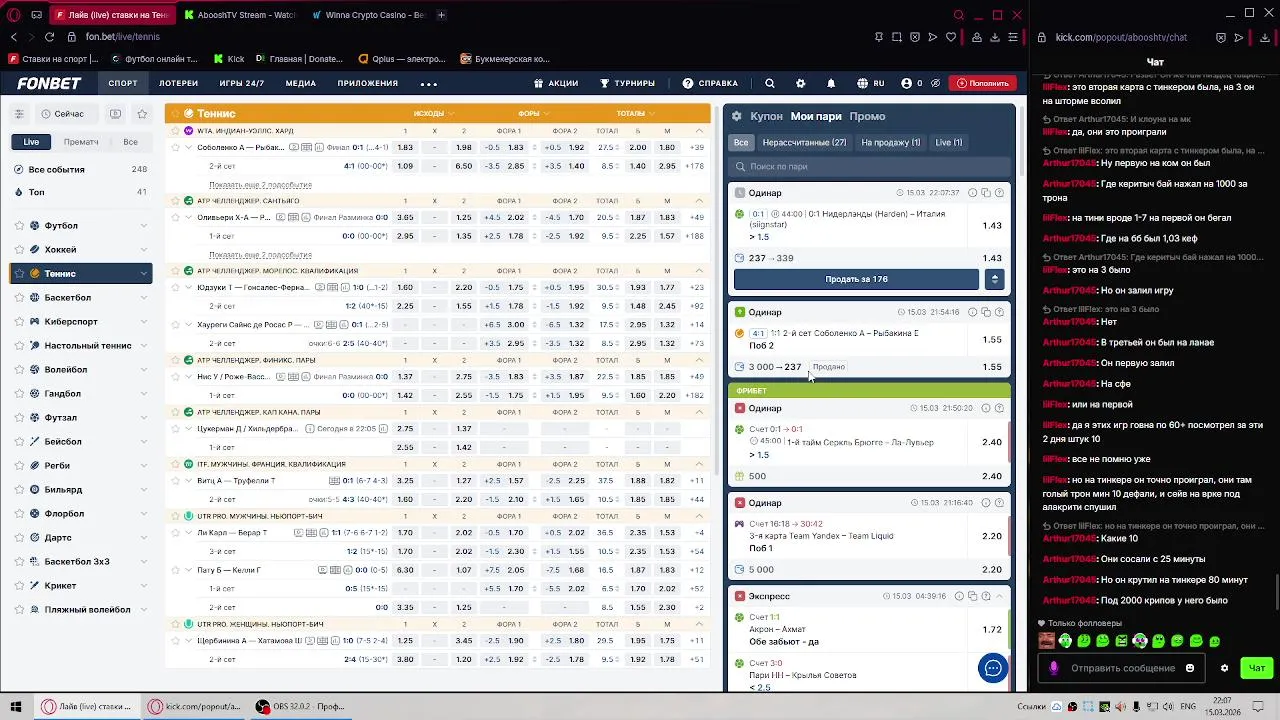Click odds 1.83 for Соболенко win

(405, 147)
